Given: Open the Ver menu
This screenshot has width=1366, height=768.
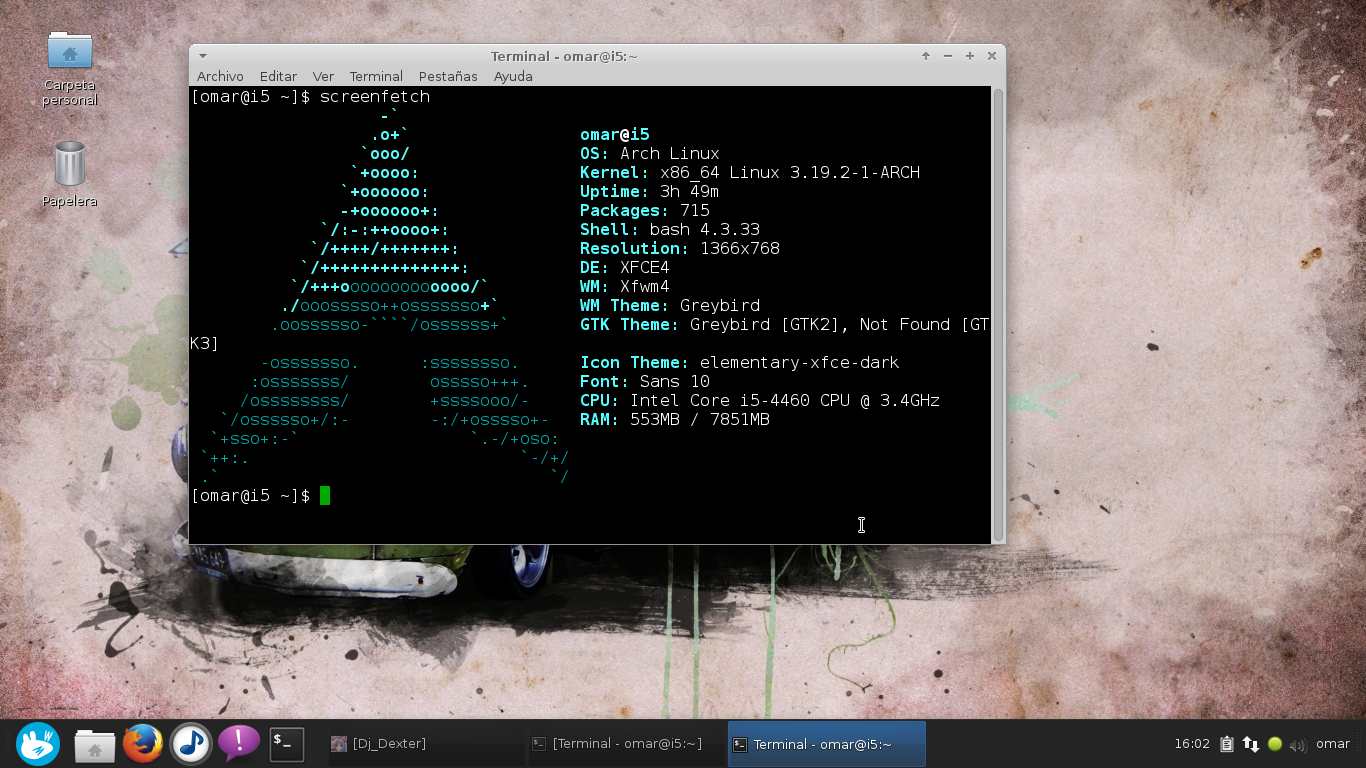Looking at the screenshot, I should (323, 76).
